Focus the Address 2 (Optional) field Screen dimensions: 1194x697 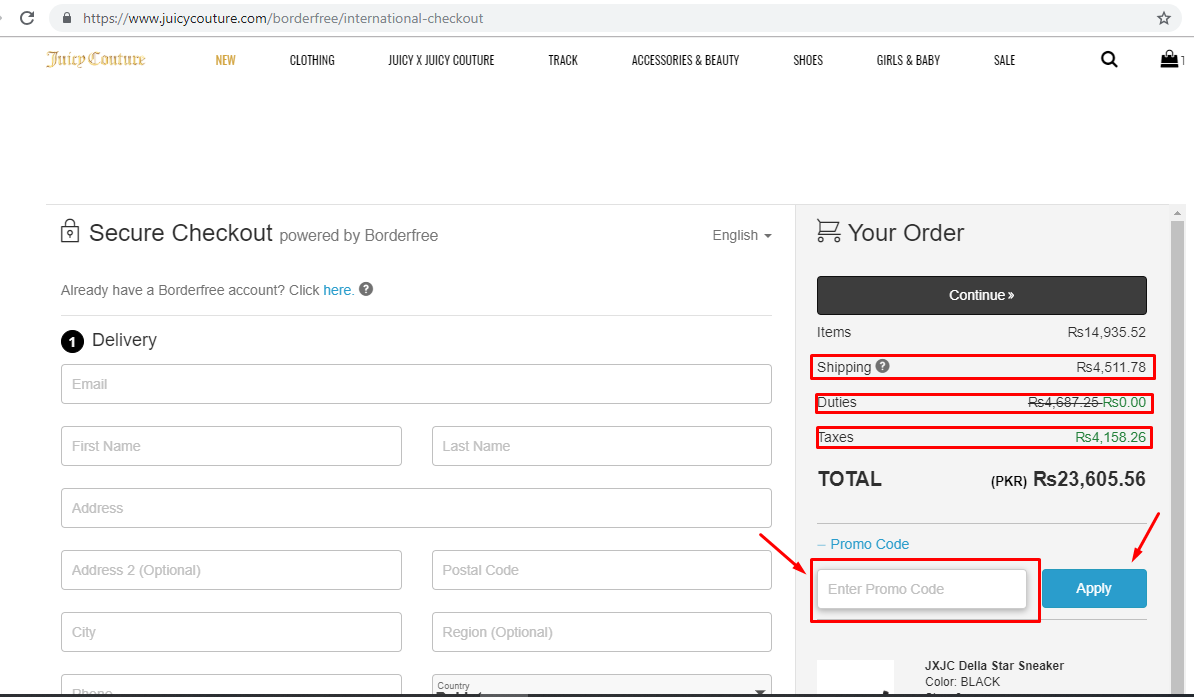231,570
